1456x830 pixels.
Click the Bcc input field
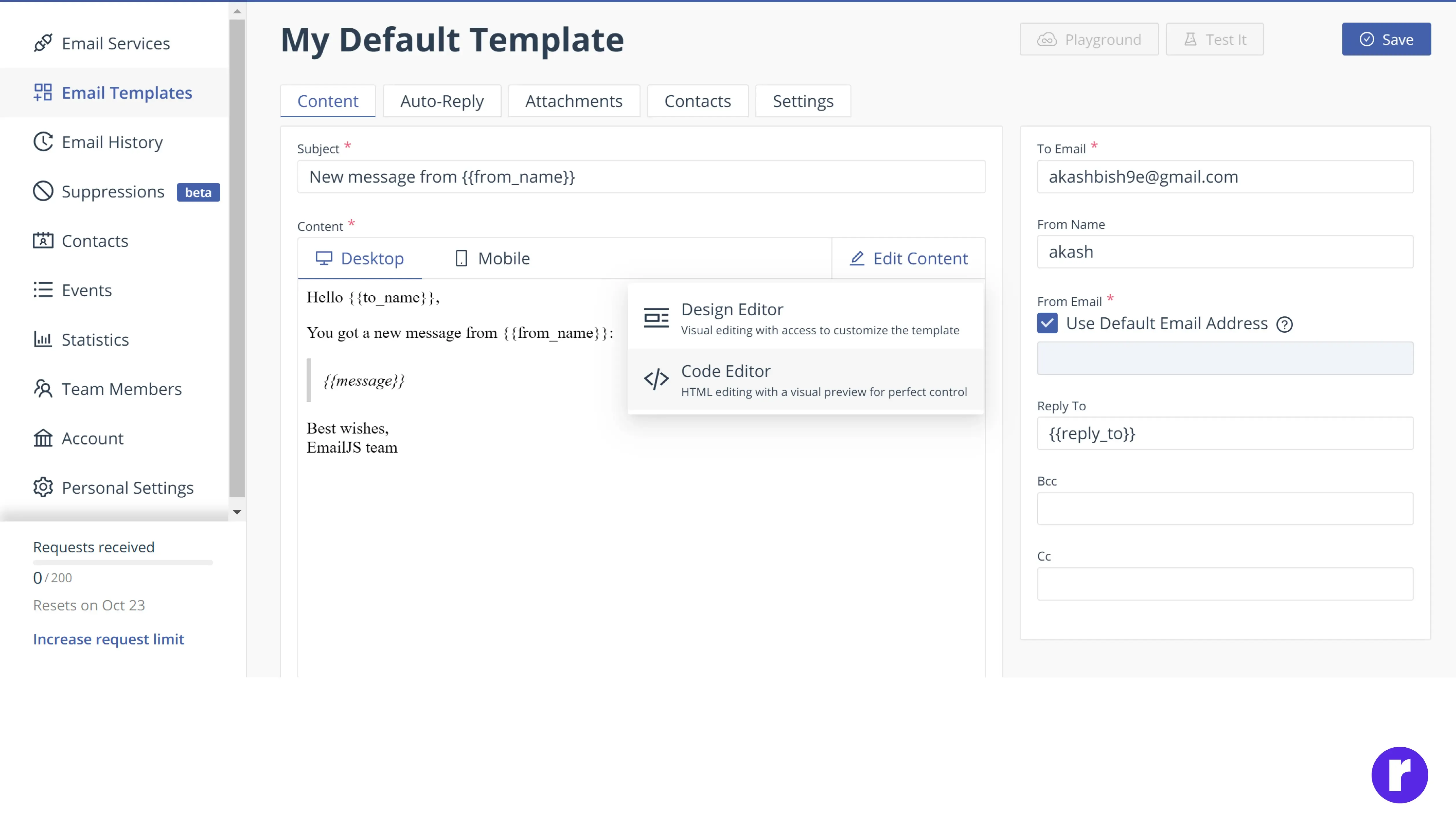1224,508
